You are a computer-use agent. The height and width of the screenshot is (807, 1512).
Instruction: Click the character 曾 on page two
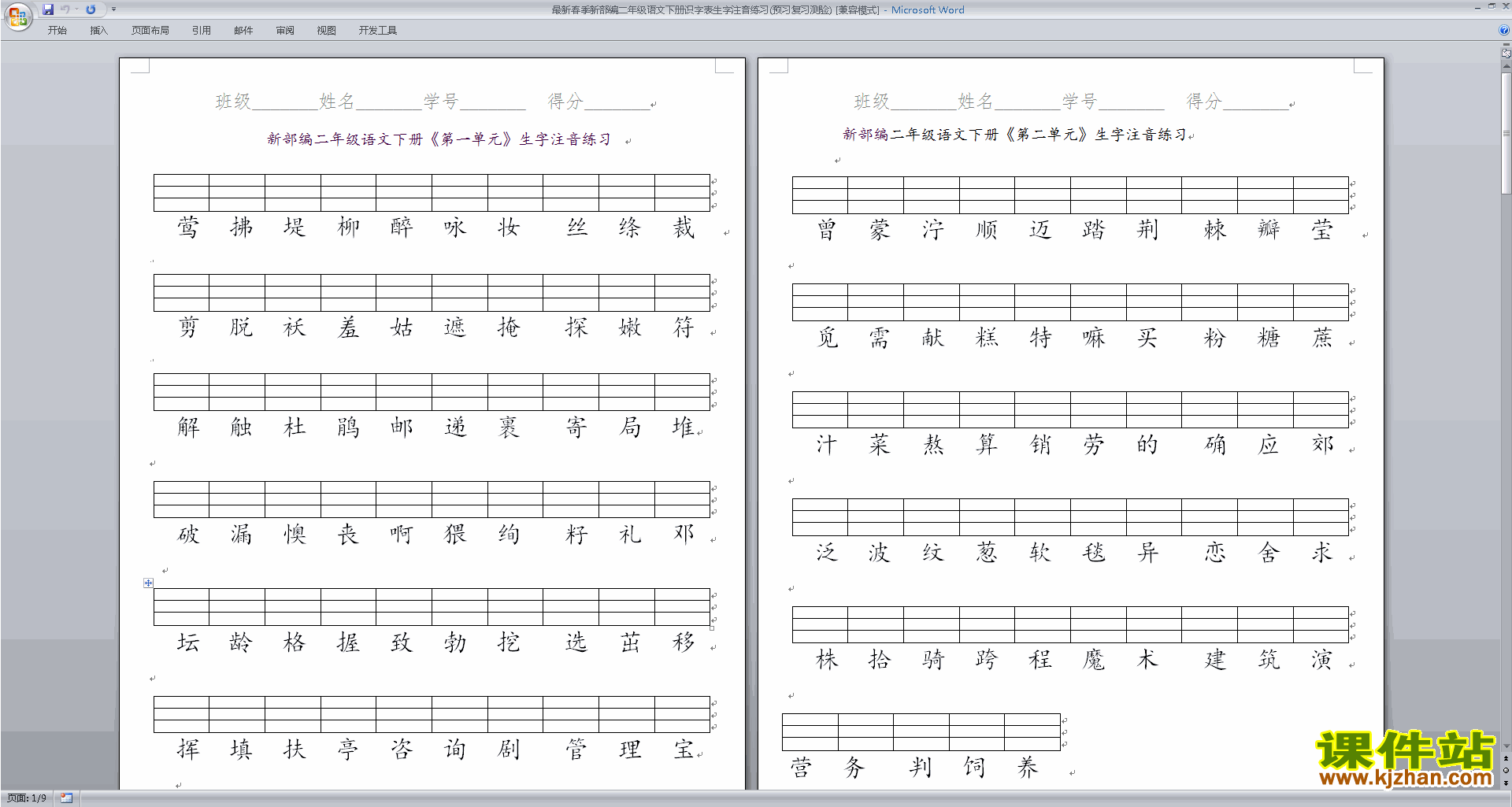[827, 230]
